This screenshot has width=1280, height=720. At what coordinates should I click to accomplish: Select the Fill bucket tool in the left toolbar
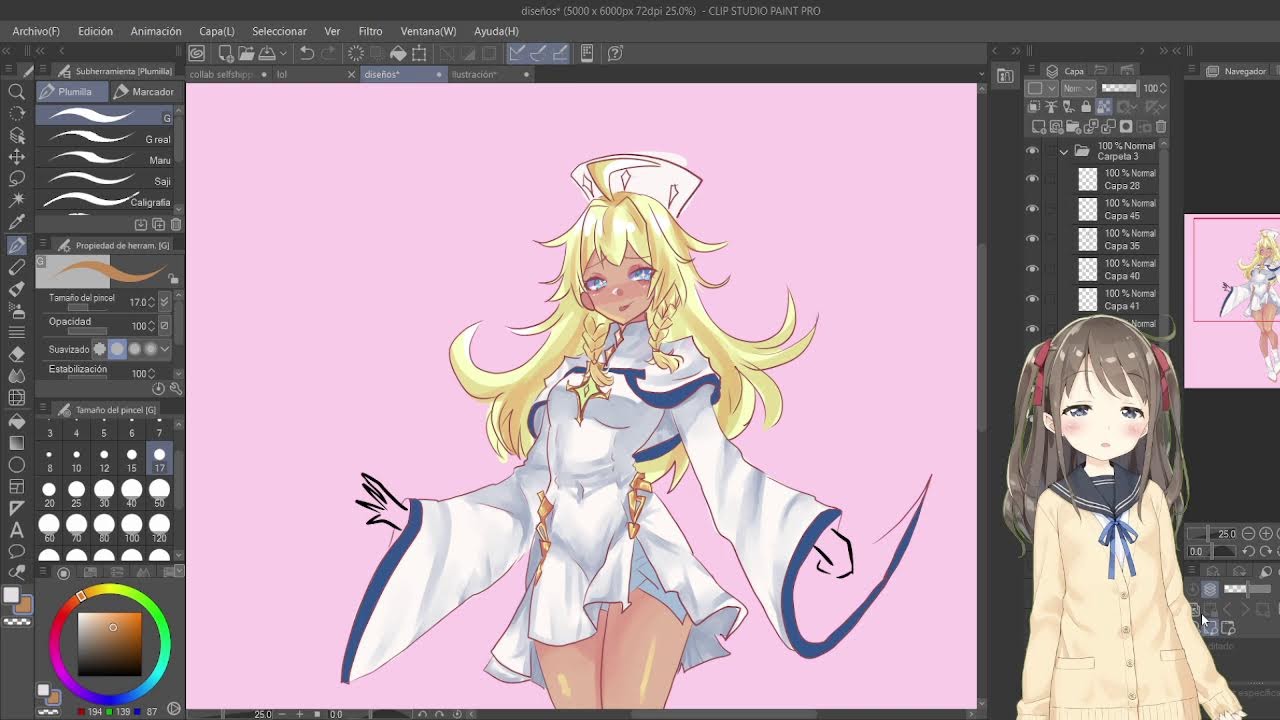[x=16, y=420]
